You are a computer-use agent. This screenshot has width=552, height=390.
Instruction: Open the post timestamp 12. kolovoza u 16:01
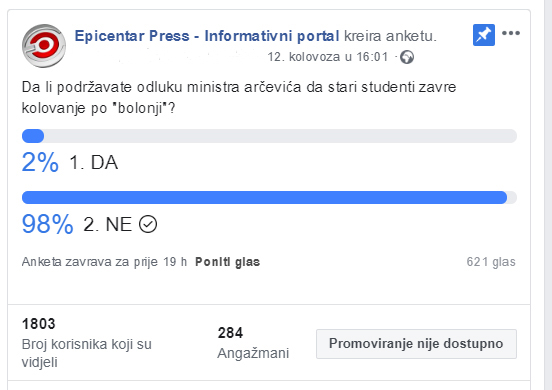[328, 57]
